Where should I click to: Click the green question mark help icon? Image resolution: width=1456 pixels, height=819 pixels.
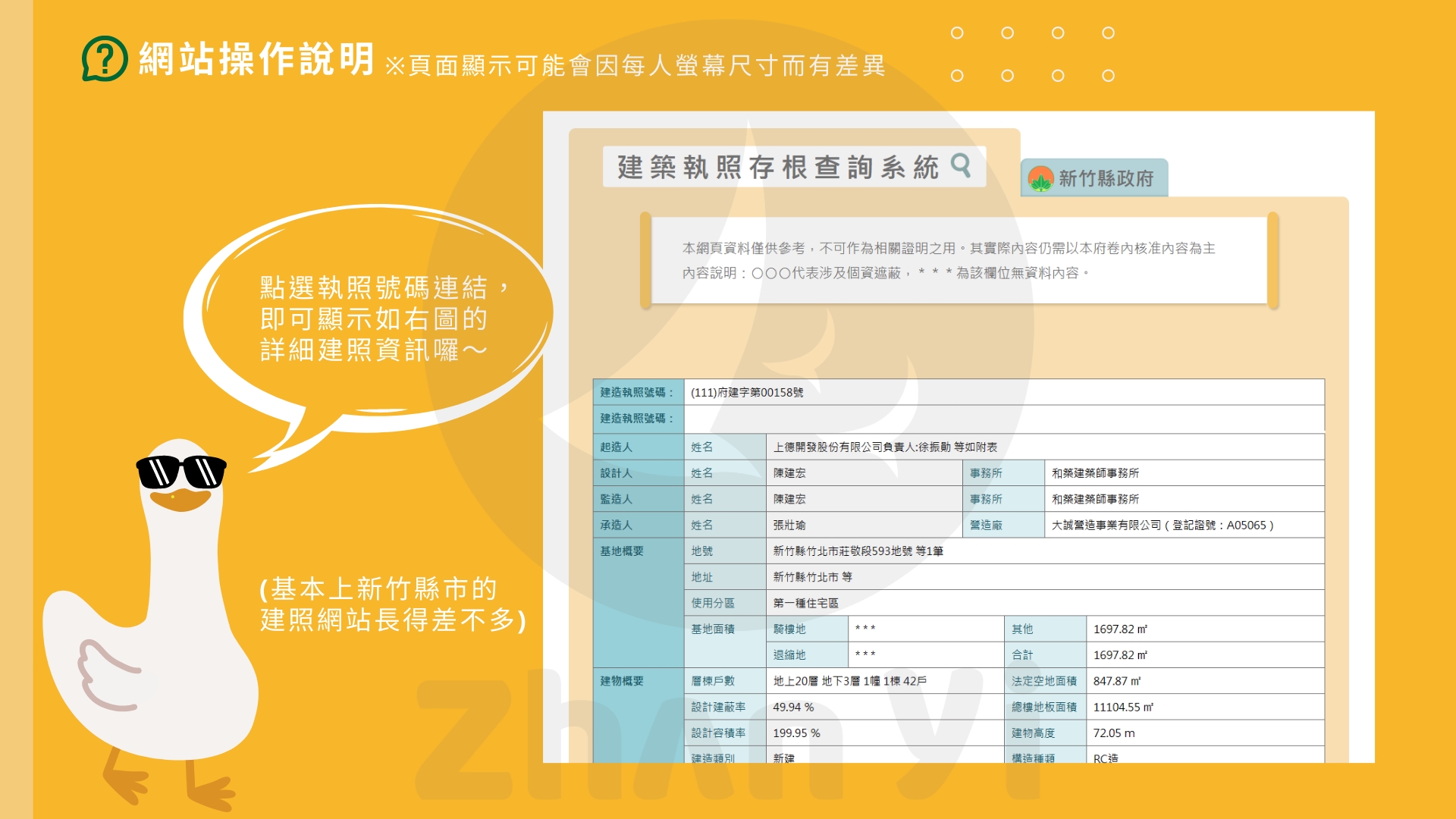pyautogui.click(x=105, y=58)
